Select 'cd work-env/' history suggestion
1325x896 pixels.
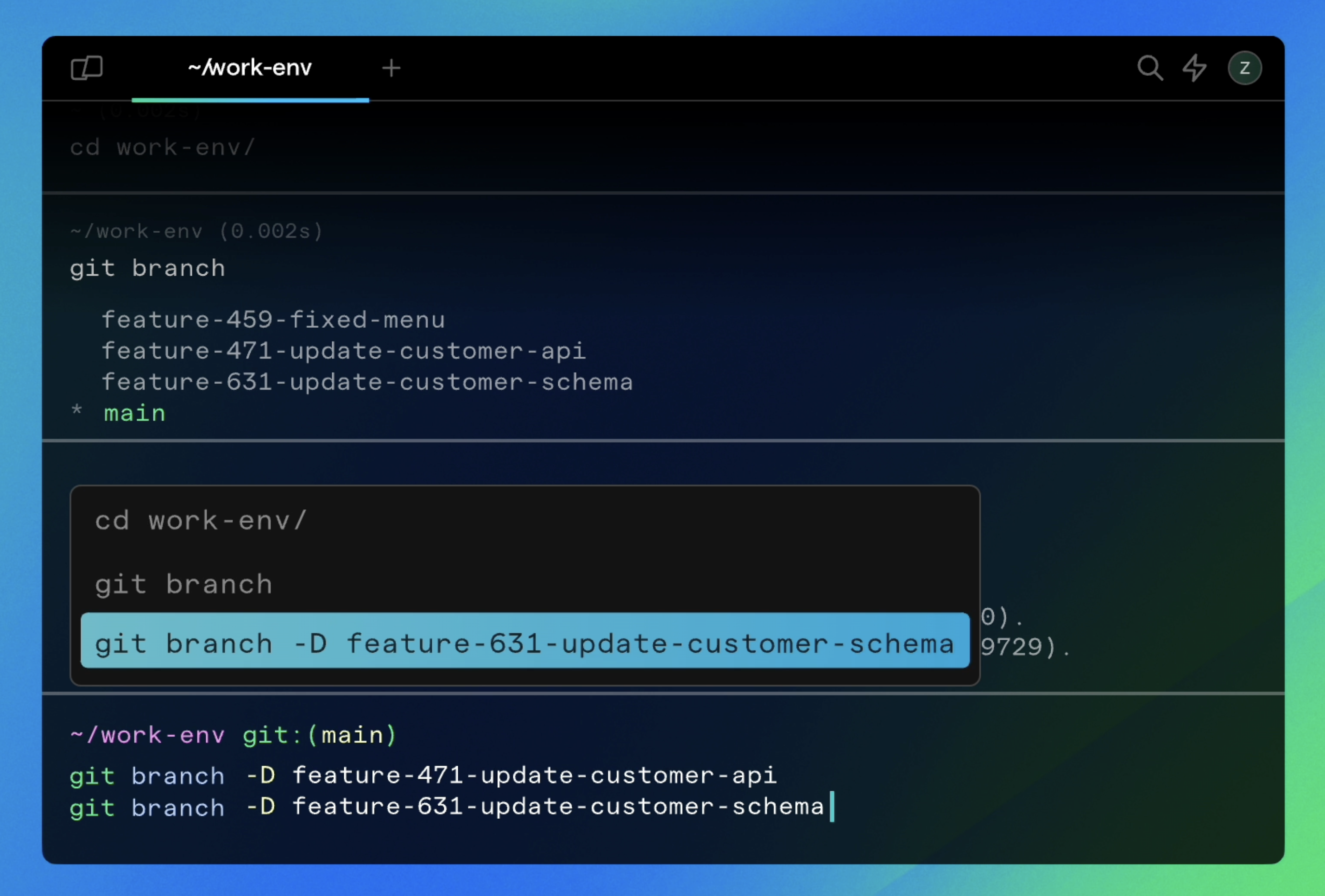(201, 521)
